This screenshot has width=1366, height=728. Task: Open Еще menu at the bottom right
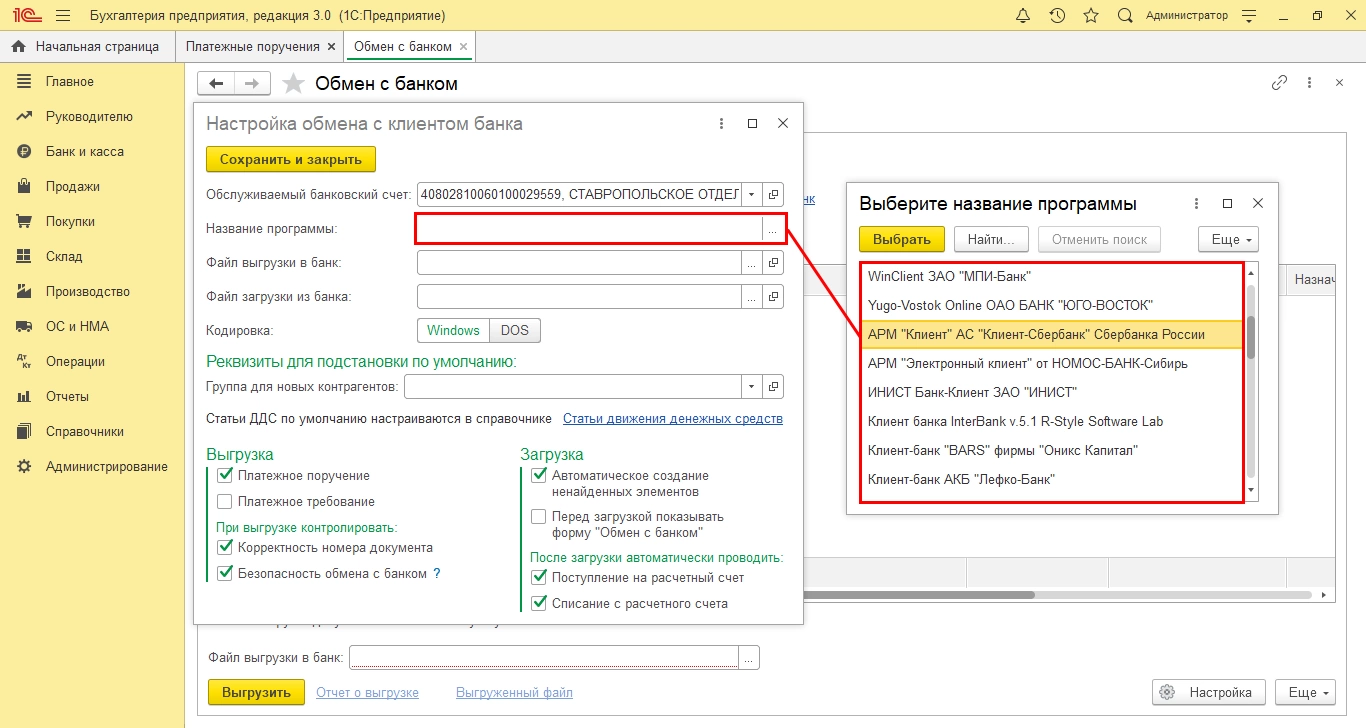pyautogui.click(x=1306, y=692)
